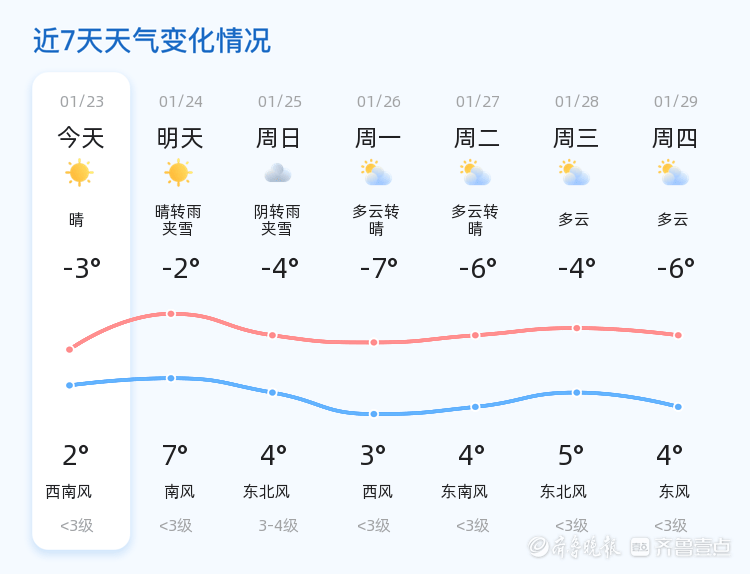Image resolution: width=750 pixels, height=574 pixels.
Task: Click the 阴转雨夹雪 weather description
Action: coord(277,220)
